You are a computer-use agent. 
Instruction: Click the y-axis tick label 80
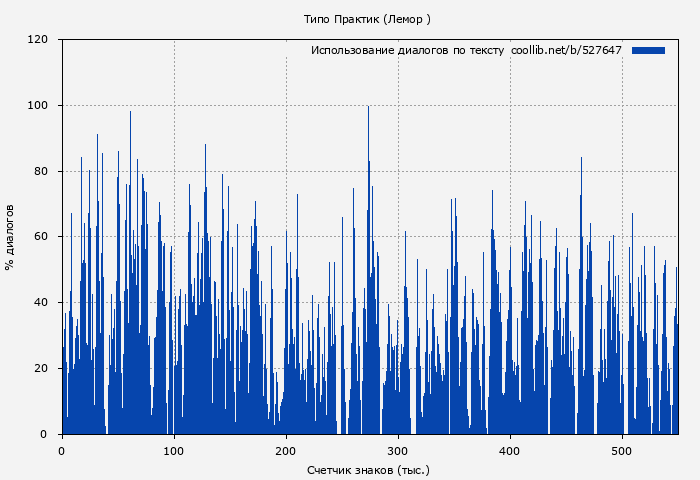point(41,171)
